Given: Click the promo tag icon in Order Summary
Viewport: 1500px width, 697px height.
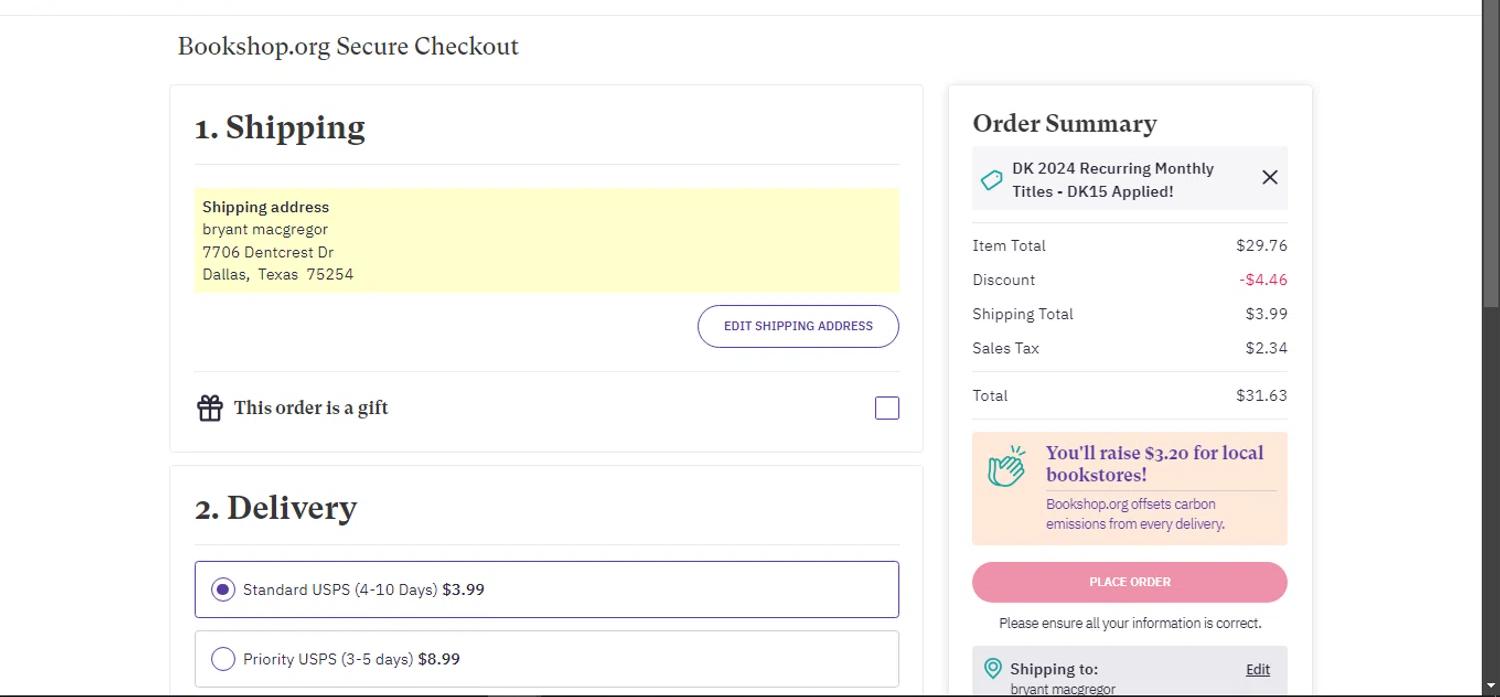Looking at the screenshot, I should pyautogui.click(x=991, y=180).
